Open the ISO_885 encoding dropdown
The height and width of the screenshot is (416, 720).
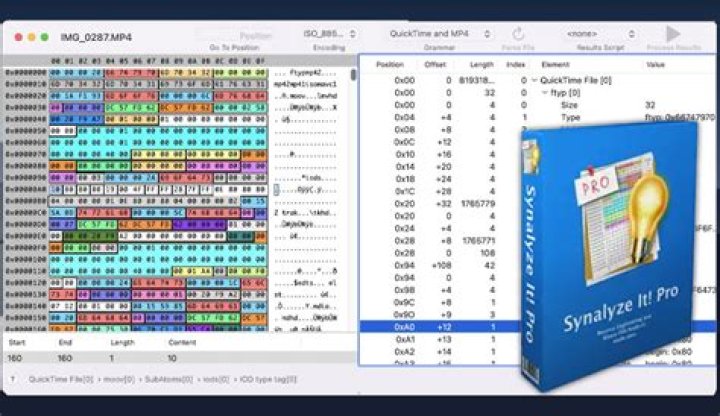click(329, 34)
